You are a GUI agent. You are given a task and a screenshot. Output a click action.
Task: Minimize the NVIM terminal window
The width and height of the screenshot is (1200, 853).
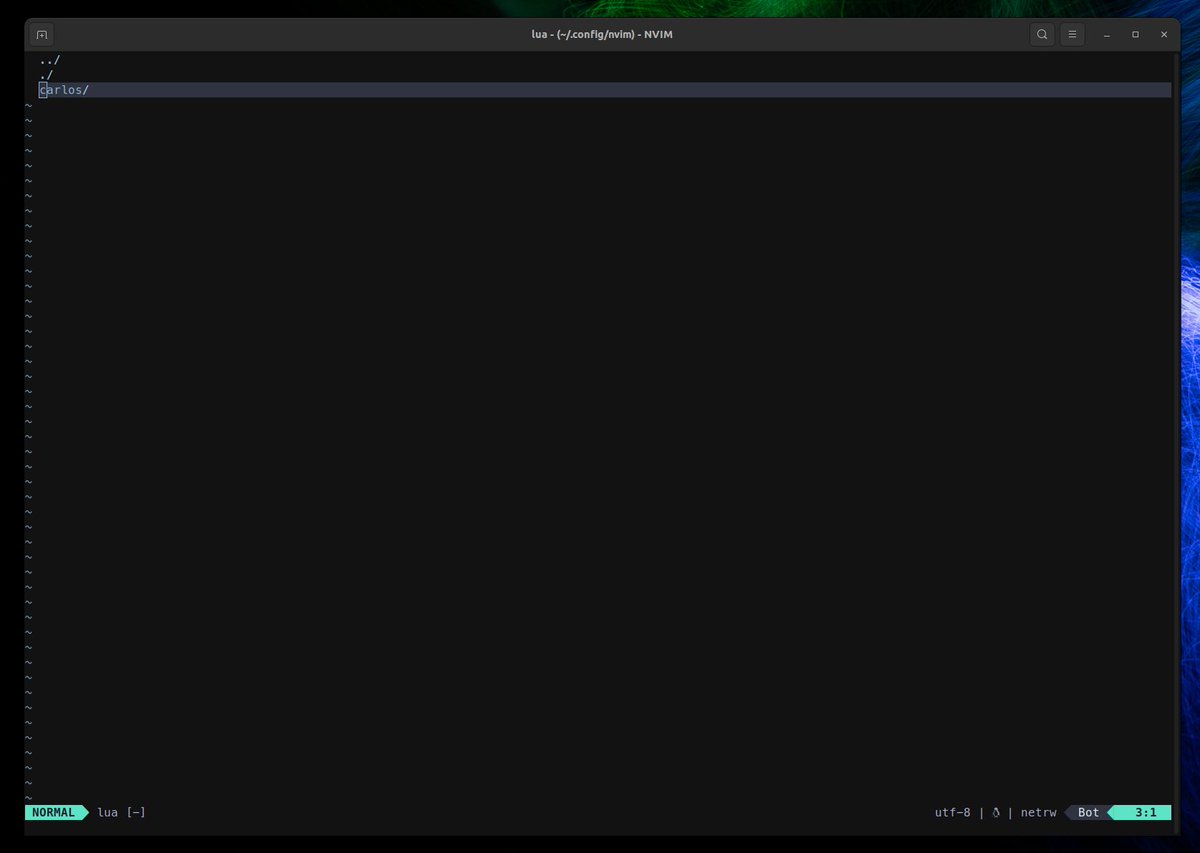point(1107,34)
